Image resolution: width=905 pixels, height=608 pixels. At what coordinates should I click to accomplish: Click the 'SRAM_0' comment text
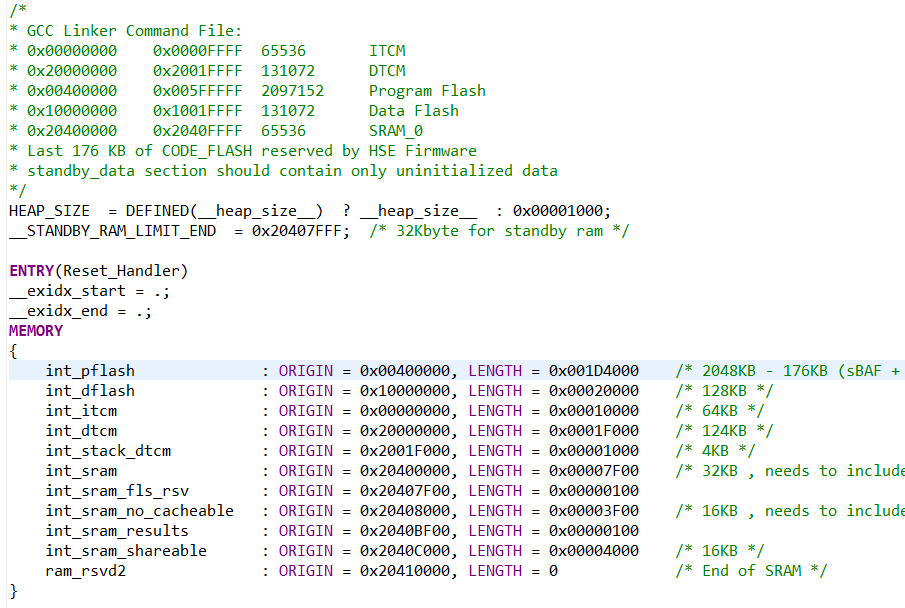396,131
